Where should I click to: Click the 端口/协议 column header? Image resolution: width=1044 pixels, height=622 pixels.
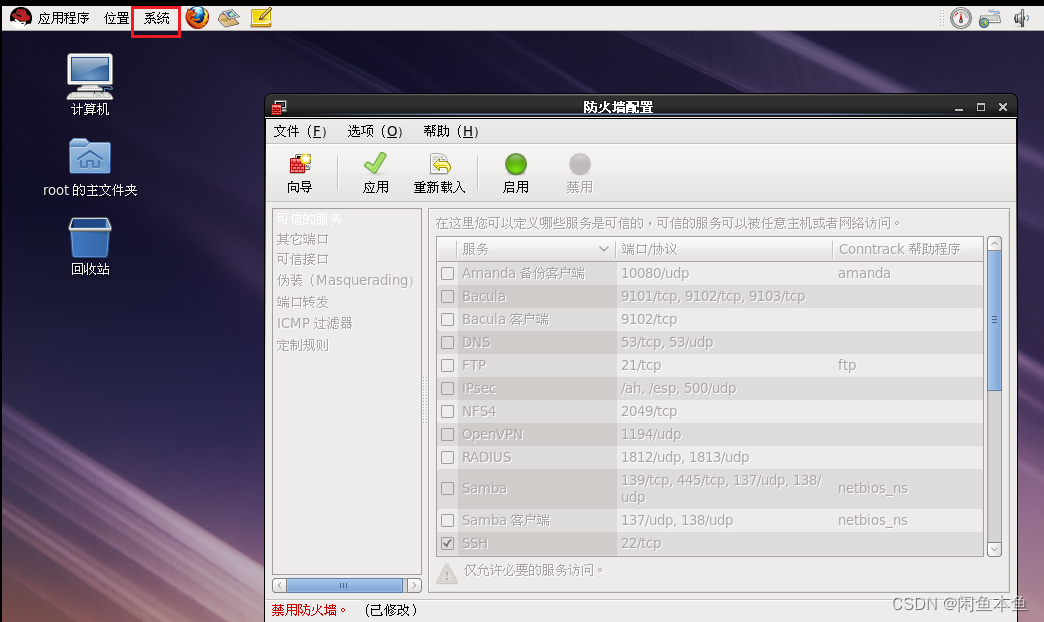click(724, 249)
